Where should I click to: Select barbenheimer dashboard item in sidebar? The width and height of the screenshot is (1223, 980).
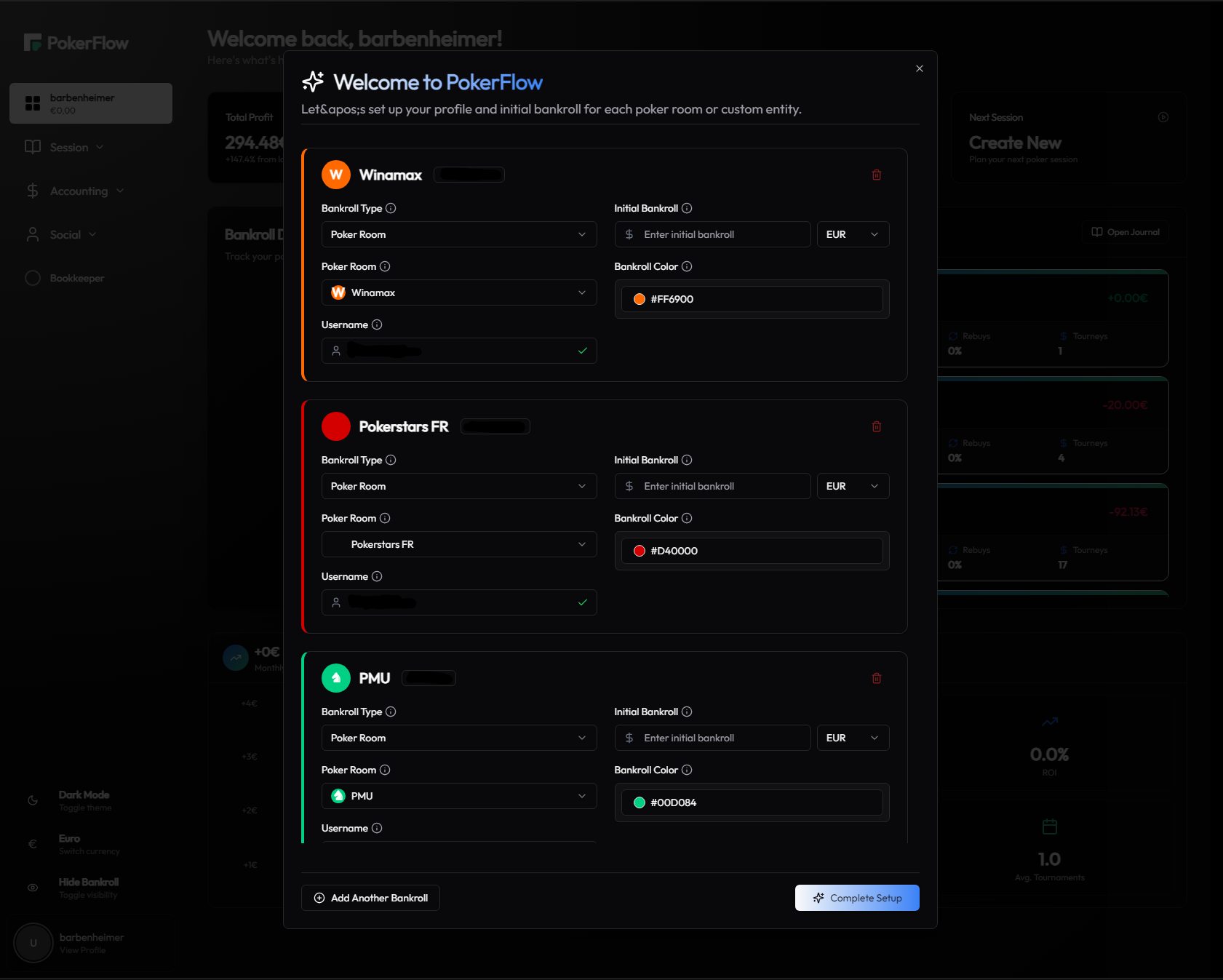(91, 103)
